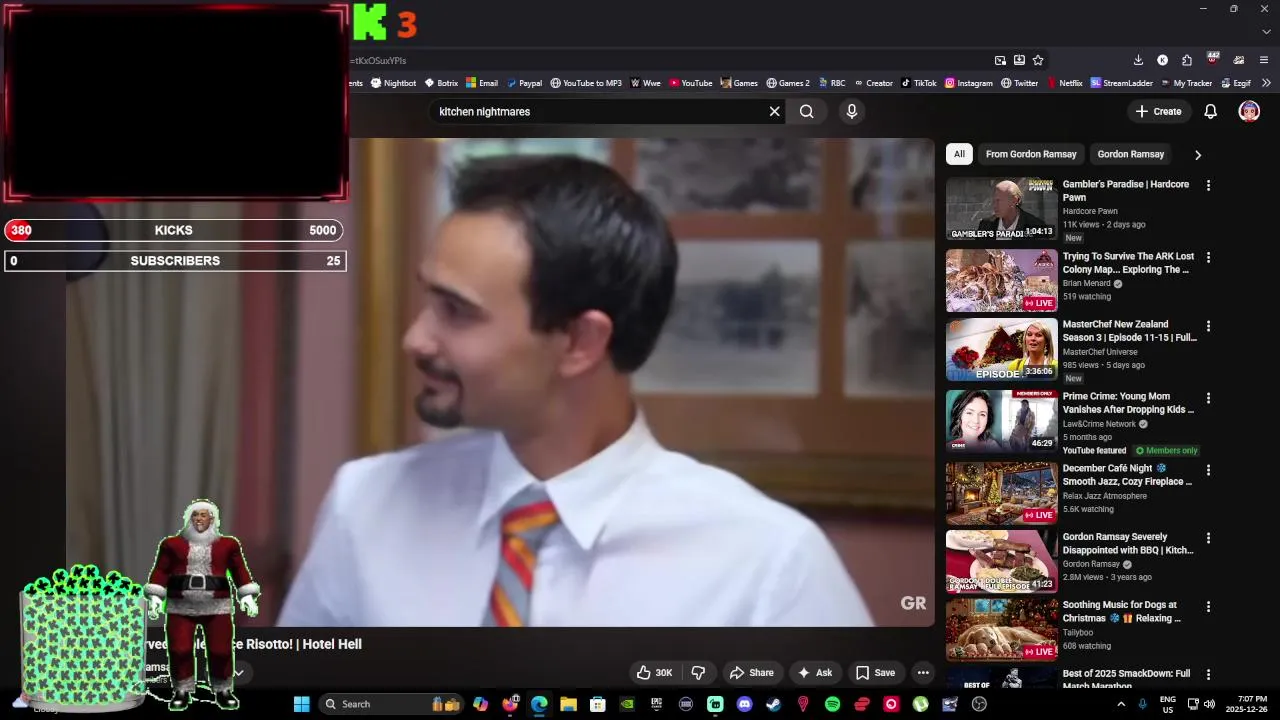Screen dimensions: 1280x720
Task: Open Instagram bookmark
Action: tap(969, 83)
